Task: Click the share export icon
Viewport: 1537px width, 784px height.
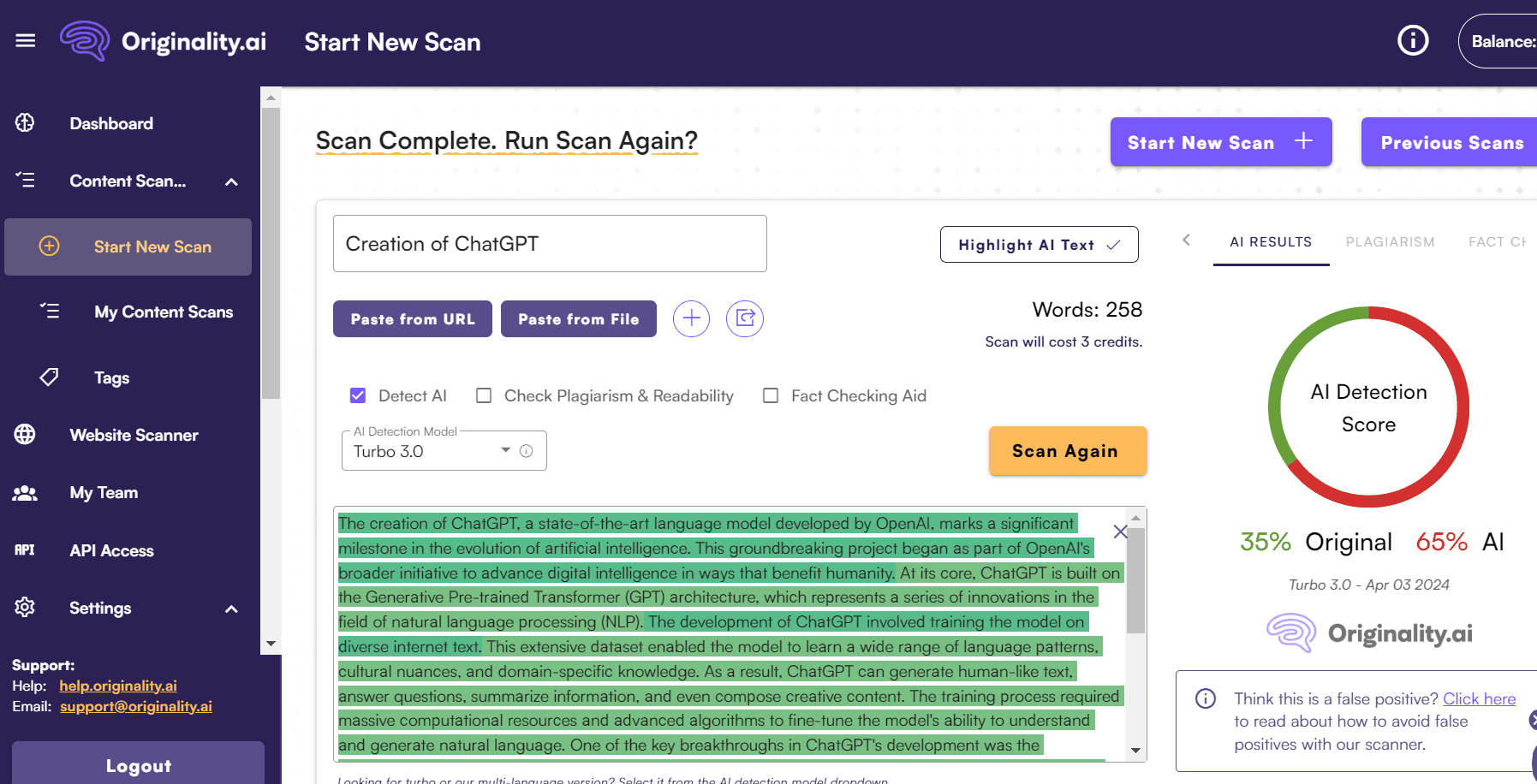Action: point(745,319)
